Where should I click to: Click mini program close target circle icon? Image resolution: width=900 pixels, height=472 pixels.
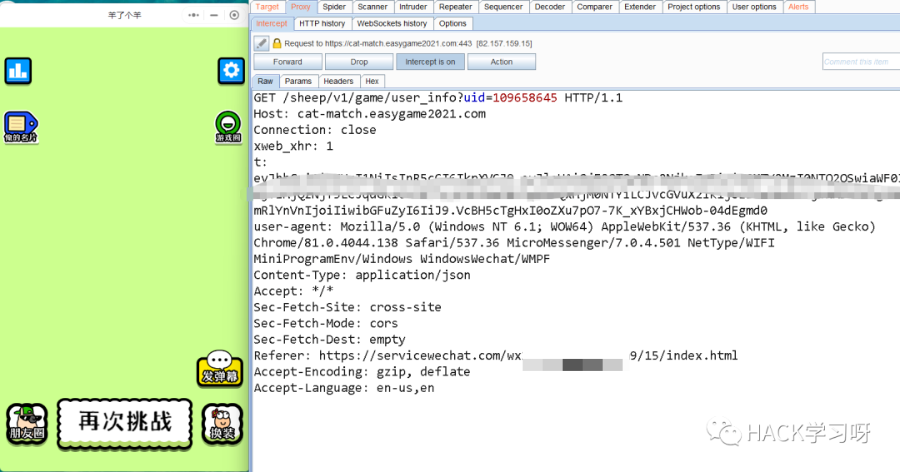234,15
